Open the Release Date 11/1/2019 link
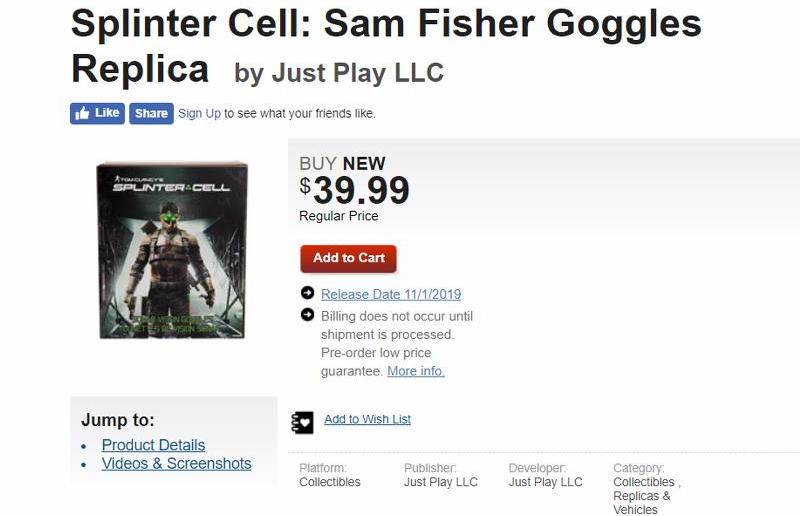The height and width of the screenshot is (516, 800). pos(391,294)
